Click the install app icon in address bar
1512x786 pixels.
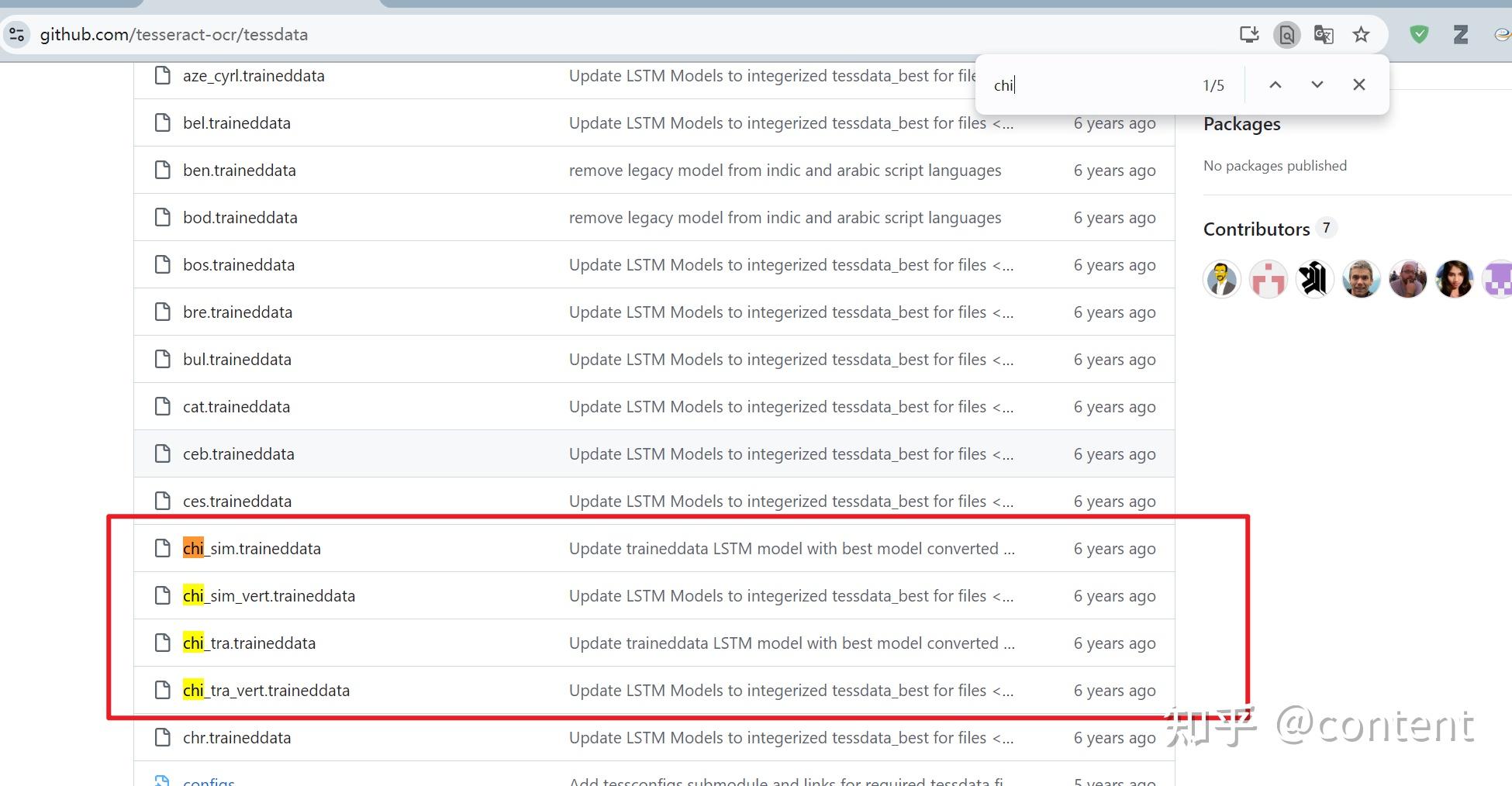coord(1249,34)
